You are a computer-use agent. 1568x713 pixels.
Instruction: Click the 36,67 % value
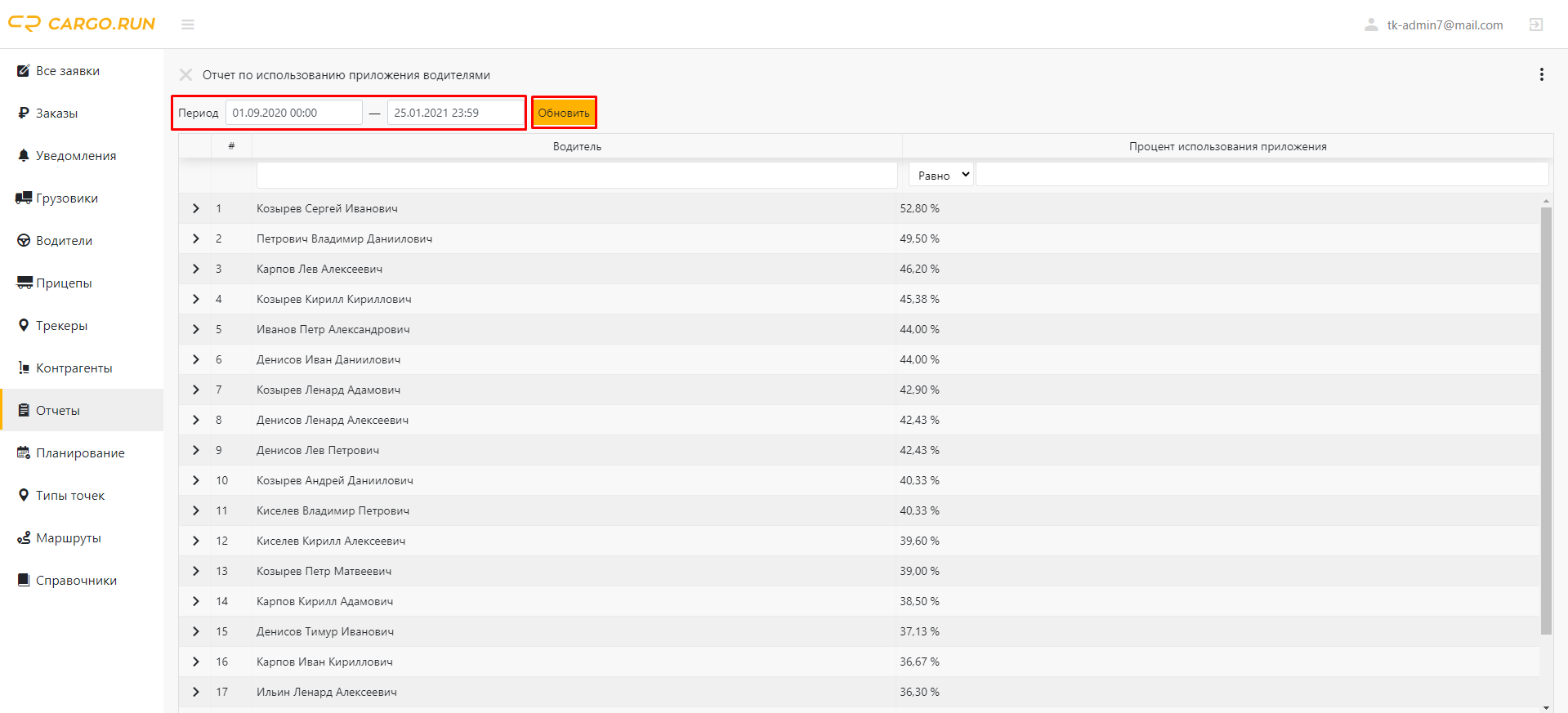pos(919,662)
